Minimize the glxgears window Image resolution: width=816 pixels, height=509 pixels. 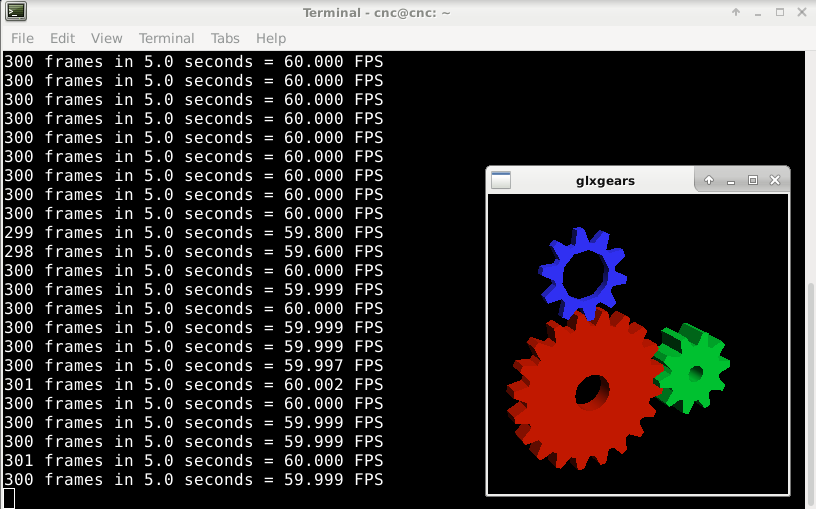point(731,182)
